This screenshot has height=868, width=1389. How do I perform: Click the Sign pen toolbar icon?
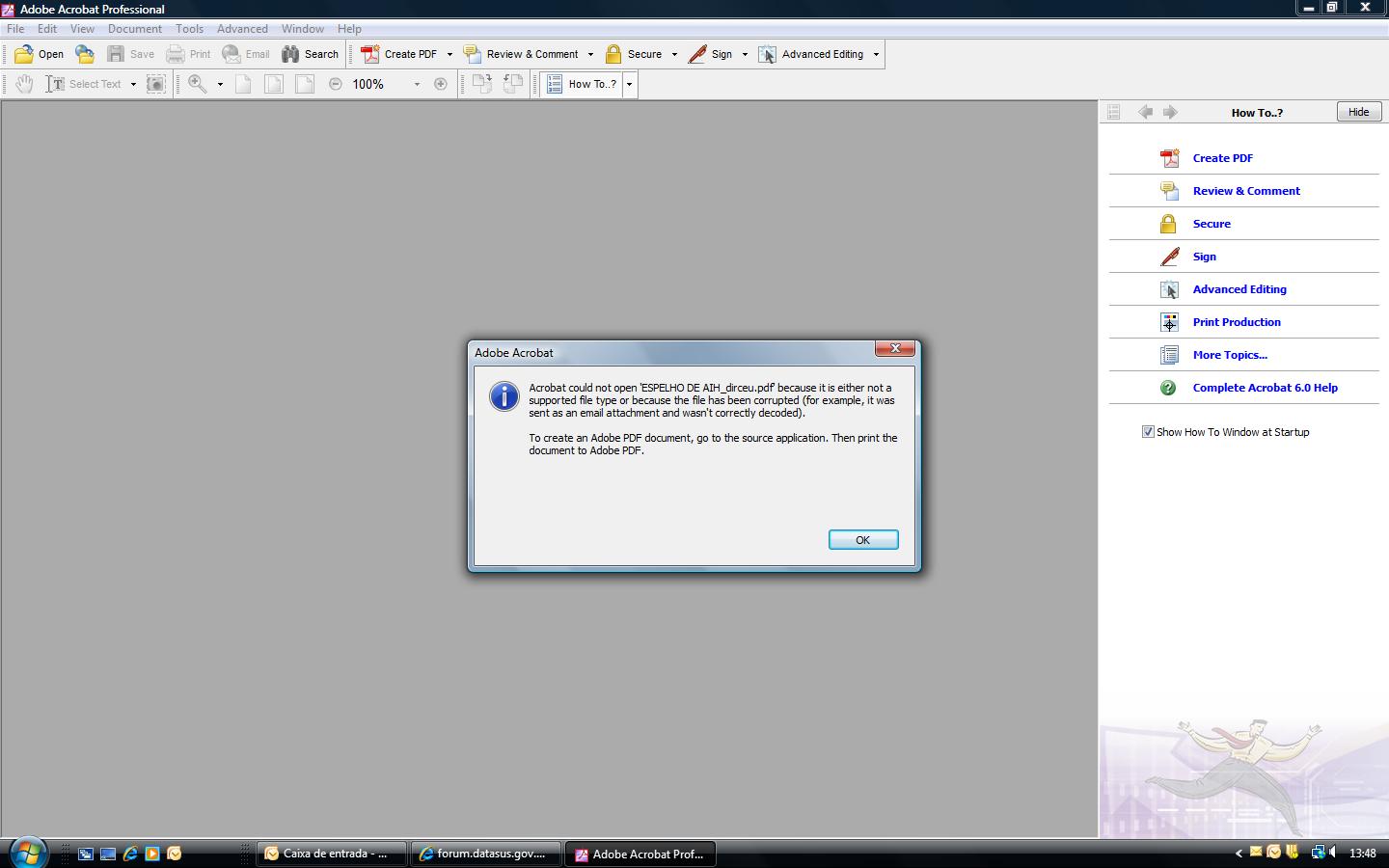click(x=697, y=54)
